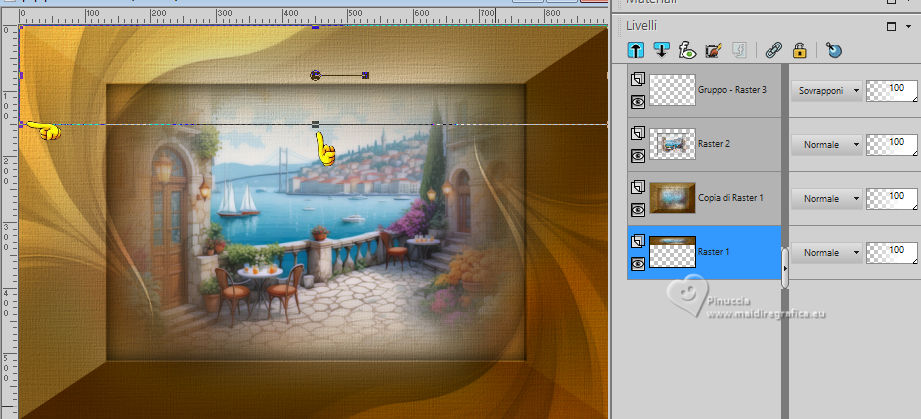The height and width of the screenshot is (419, 921).
Task: Click layer type icon of Raster 1
Action: [638, 241]
